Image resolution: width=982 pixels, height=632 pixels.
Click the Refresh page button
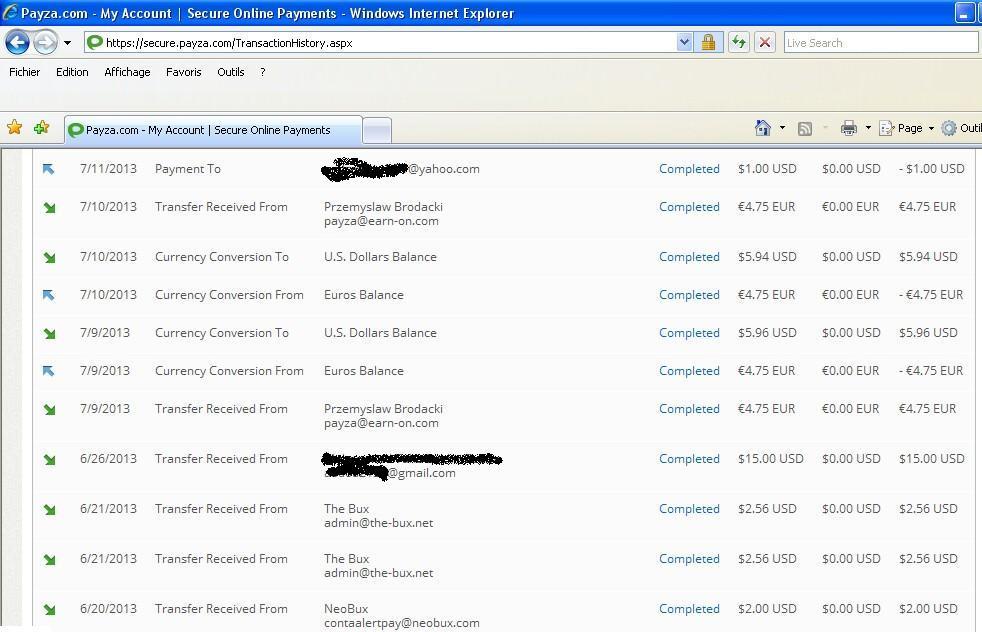click(x=739, y=43)
